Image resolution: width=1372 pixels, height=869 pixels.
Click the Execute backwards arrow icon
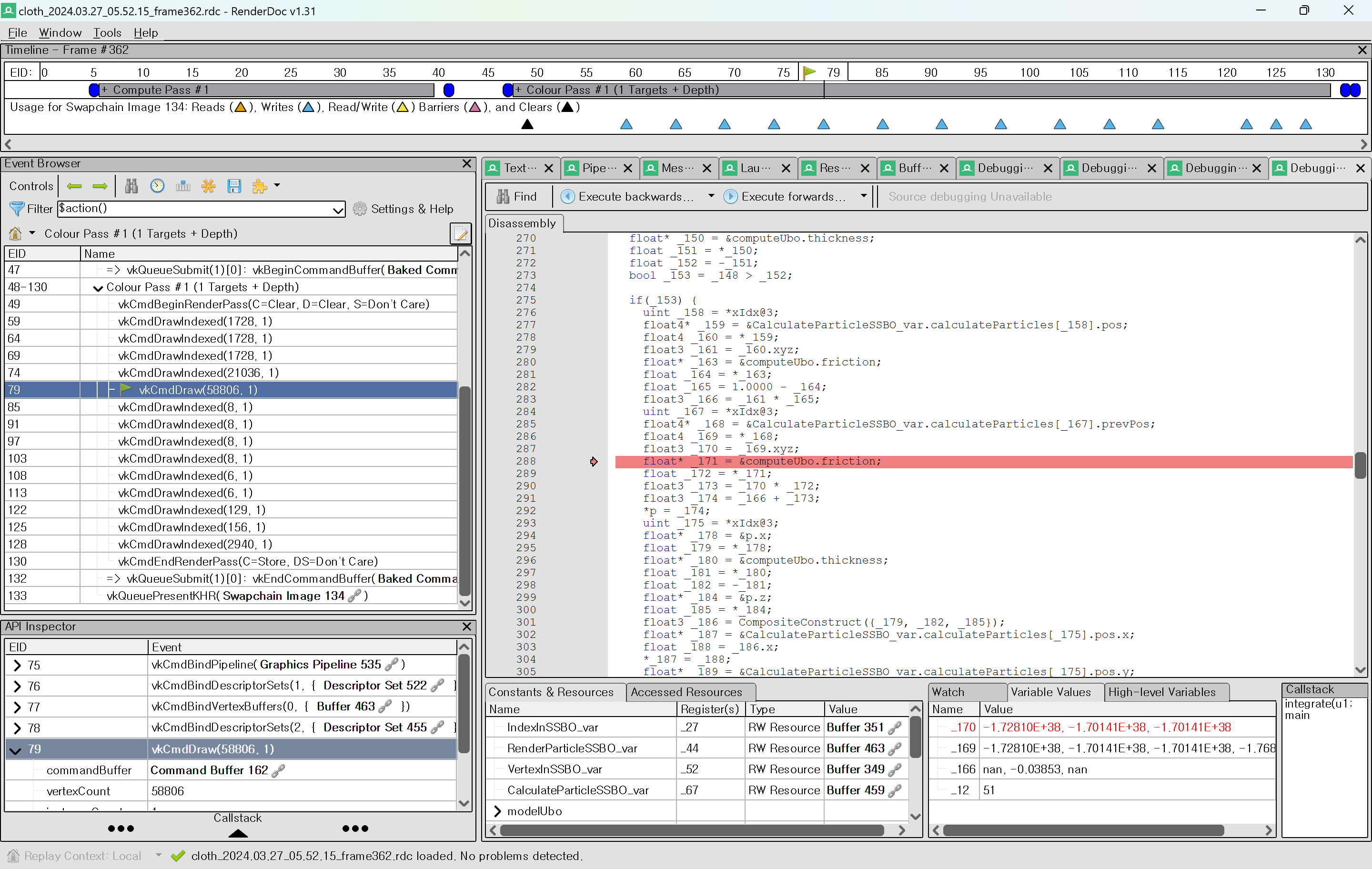(567, 197)
